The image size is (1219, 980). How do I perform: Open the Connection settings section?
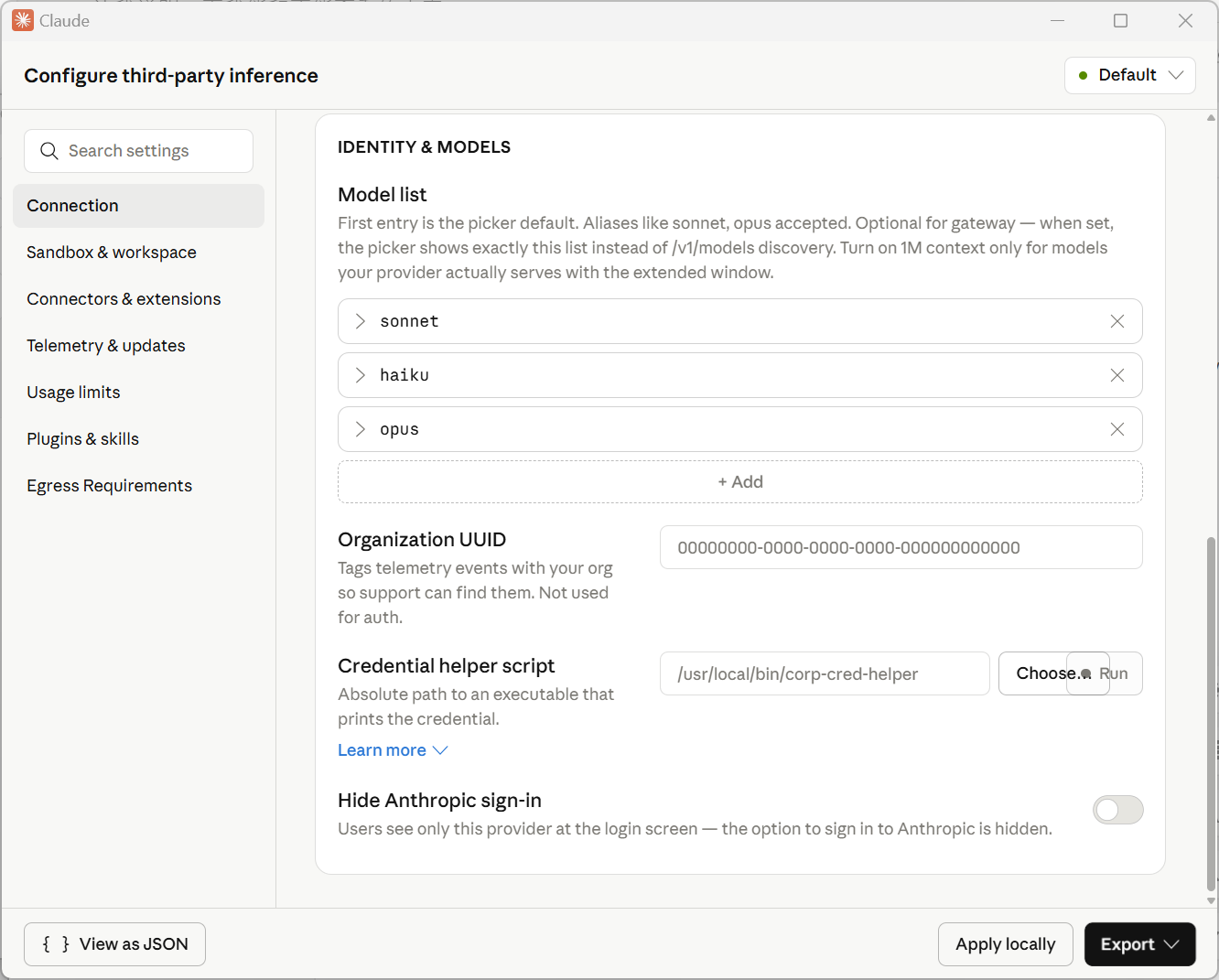[x=138, y=206]
